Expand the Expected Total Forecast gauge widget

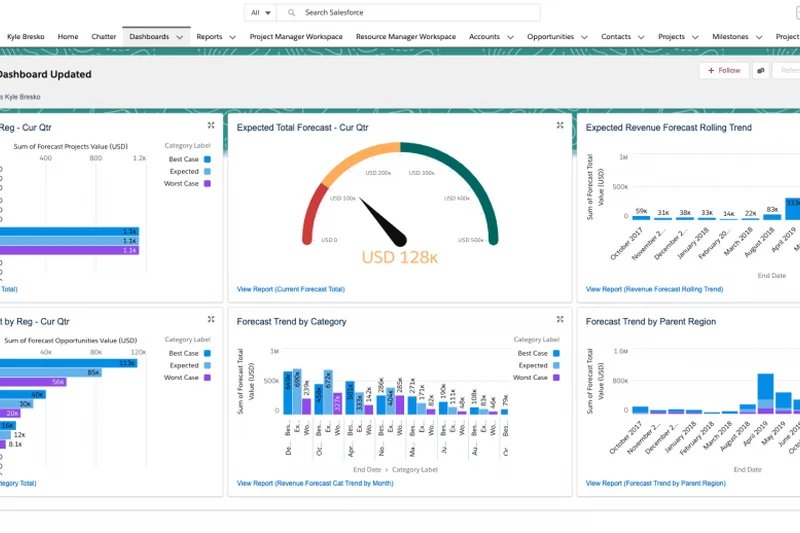pyautogui.click(x=560, y=126)
